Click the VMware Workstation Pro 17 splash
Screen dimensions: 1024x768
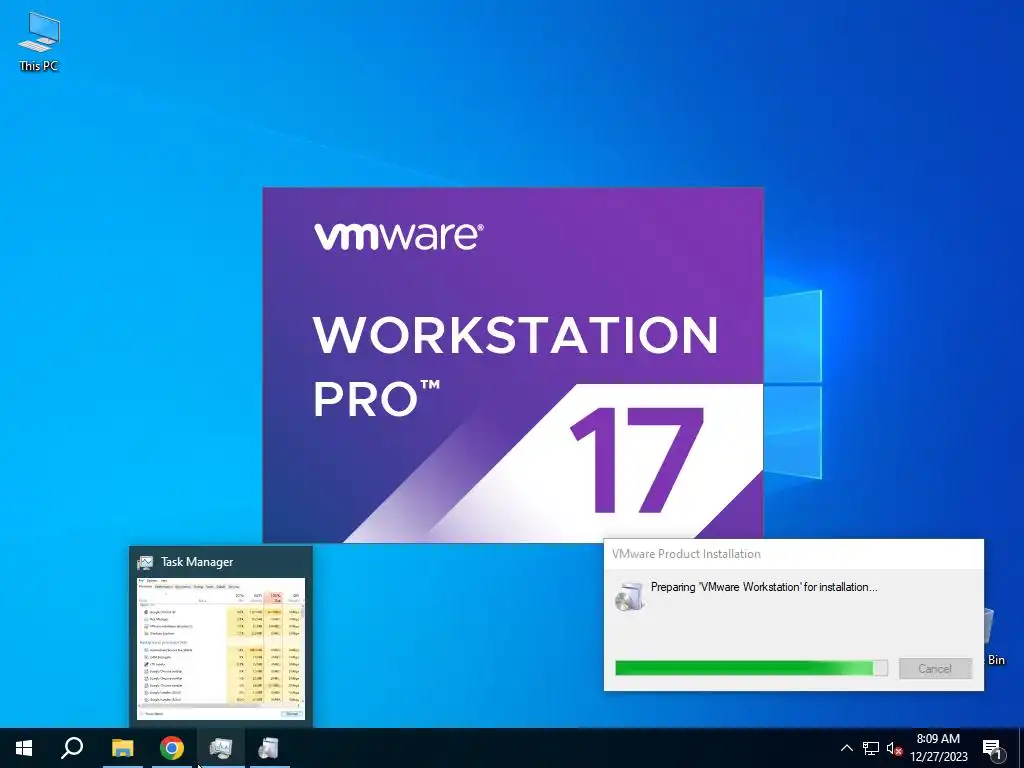point(513,364)
